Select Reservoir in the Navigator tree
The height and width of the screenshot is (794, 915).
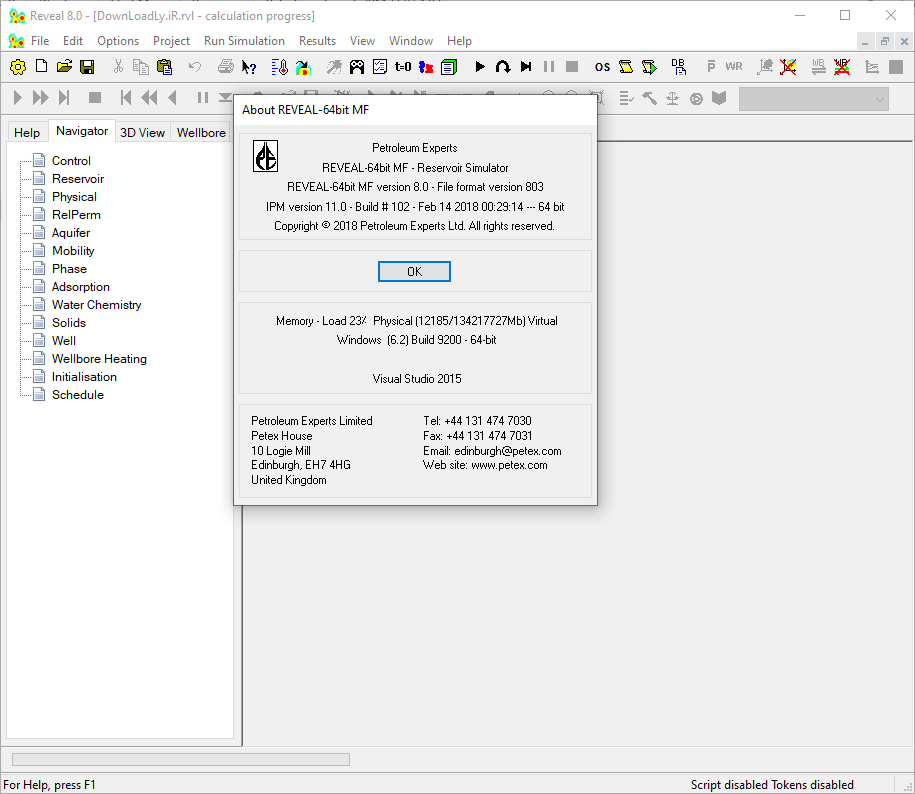point(78,179)
